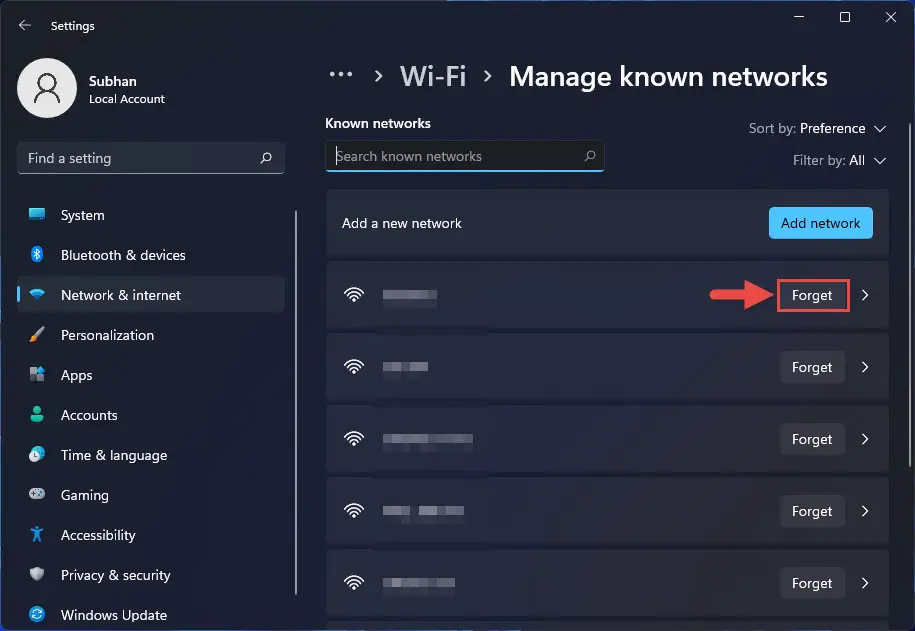The width and height of the screenshot is (915, 631).
Task: Click the Privacy & security shield icon
Action: 37,574
